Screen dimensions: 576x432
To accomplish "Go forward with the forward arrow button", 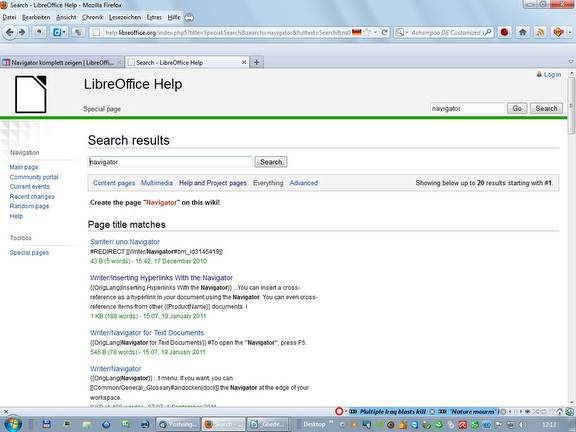I will [x=22, y=32].
